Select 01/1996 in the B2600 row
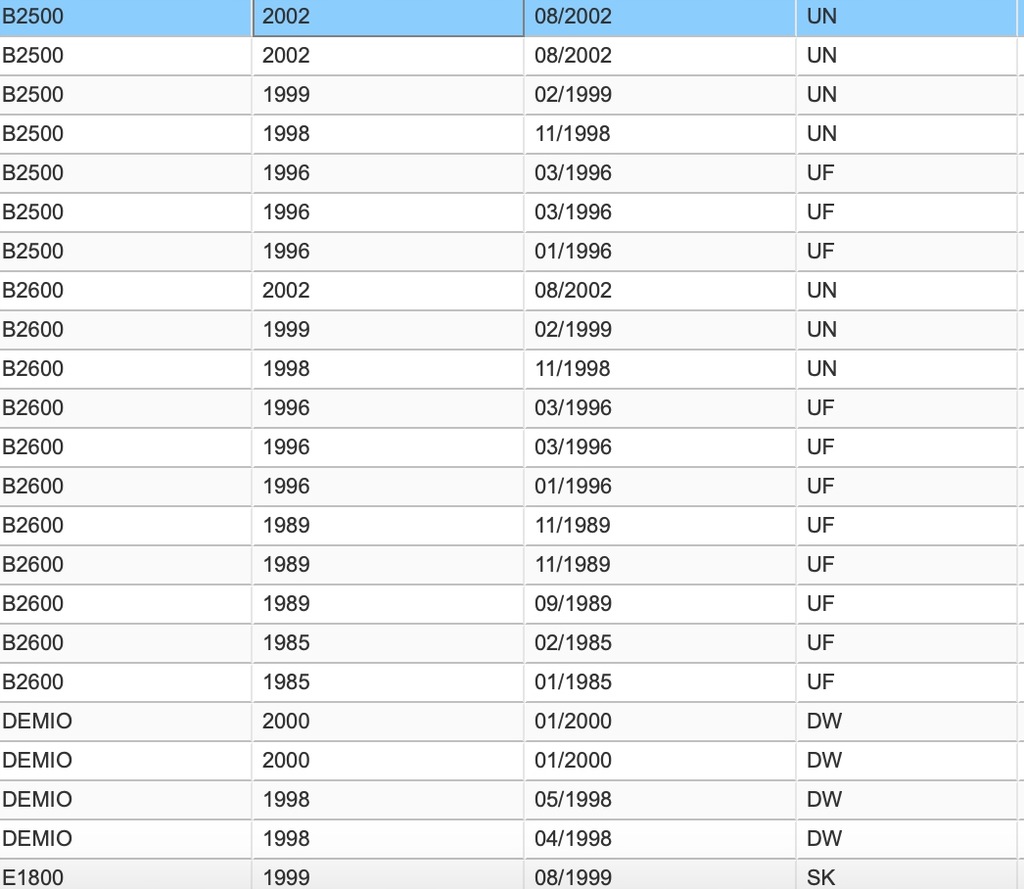1024x889 pixels. (660, 487)
